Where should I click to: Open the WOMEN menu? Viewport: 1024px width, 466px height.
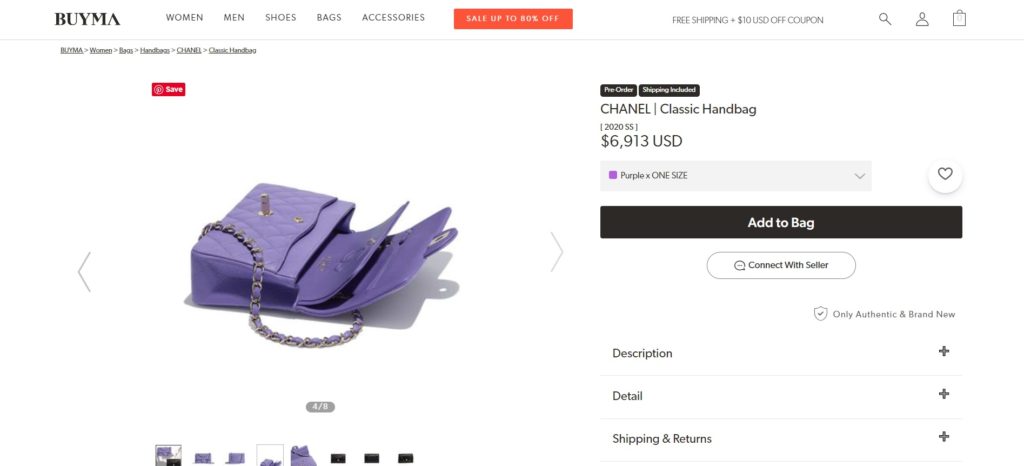coord(184,18)
